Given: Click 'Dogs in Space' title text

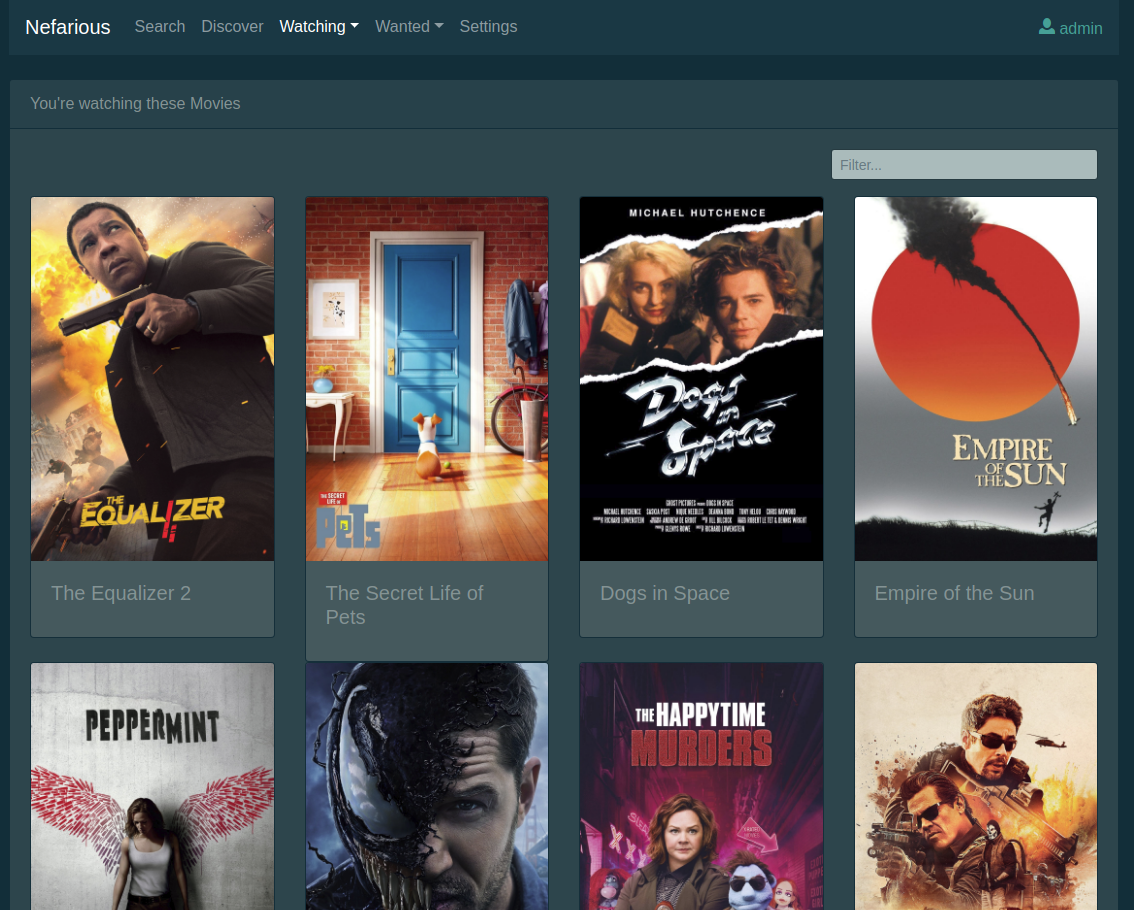Looking at the screenshot, I should point(665,593).
